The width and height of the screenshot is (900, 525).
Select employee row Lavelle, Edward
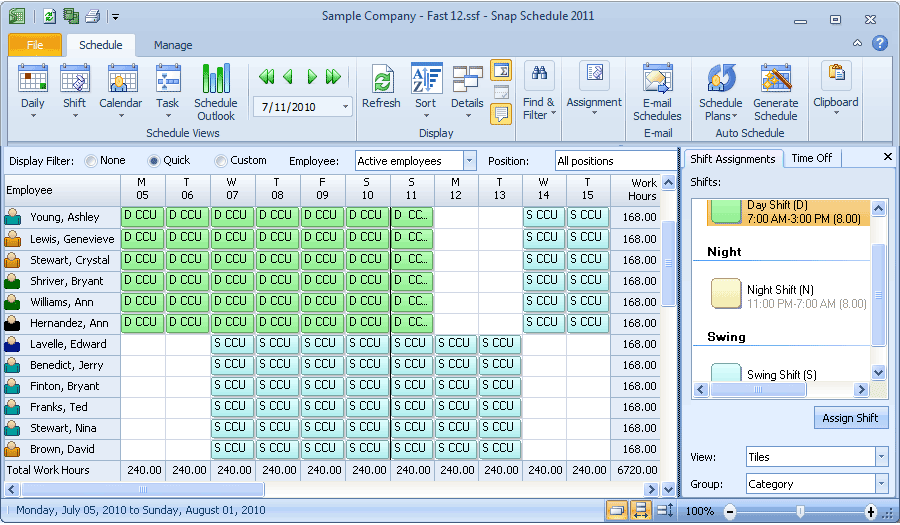(63, 344)
